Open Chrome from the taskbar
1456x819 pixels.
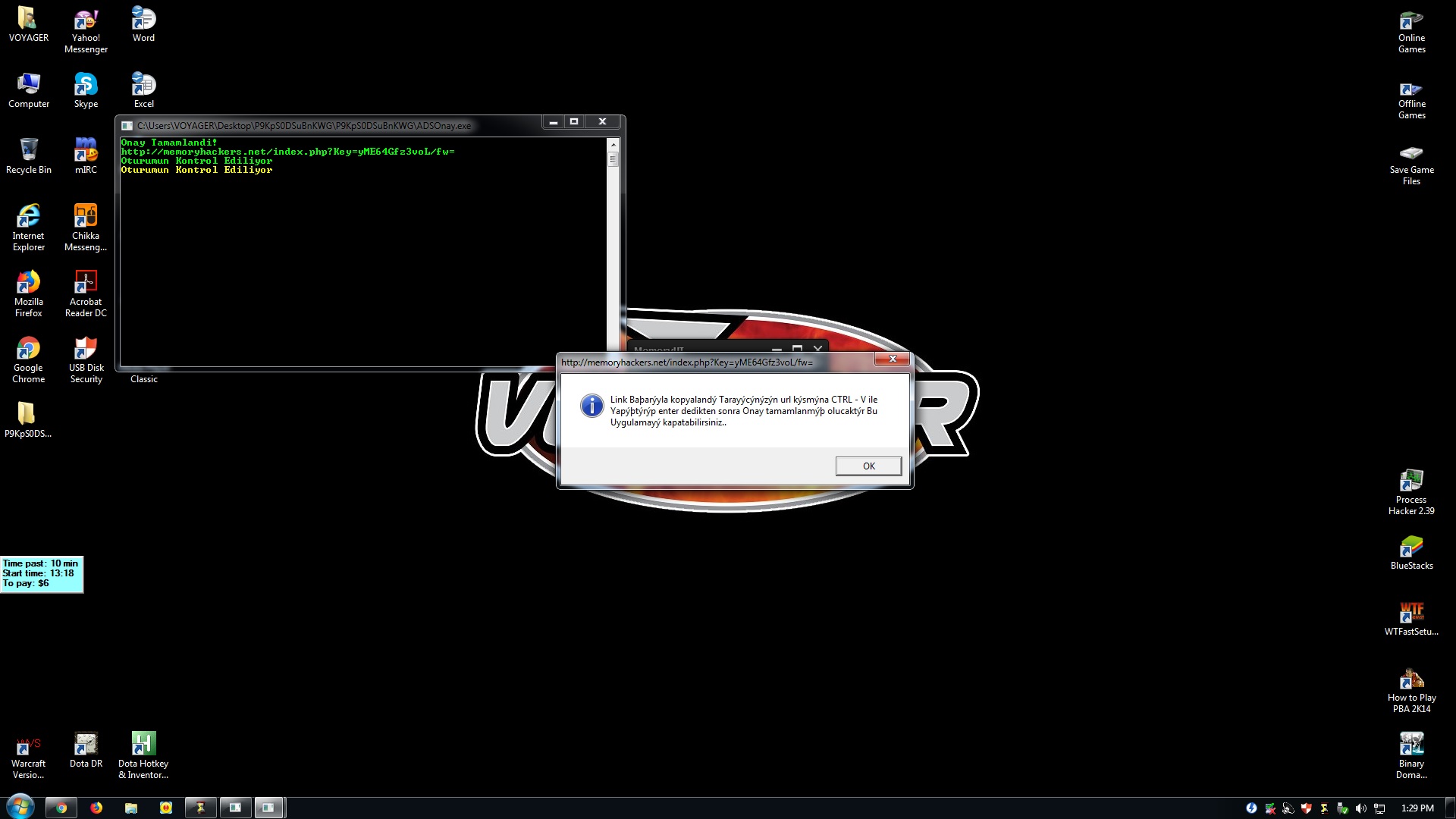(x=61, y=808)
